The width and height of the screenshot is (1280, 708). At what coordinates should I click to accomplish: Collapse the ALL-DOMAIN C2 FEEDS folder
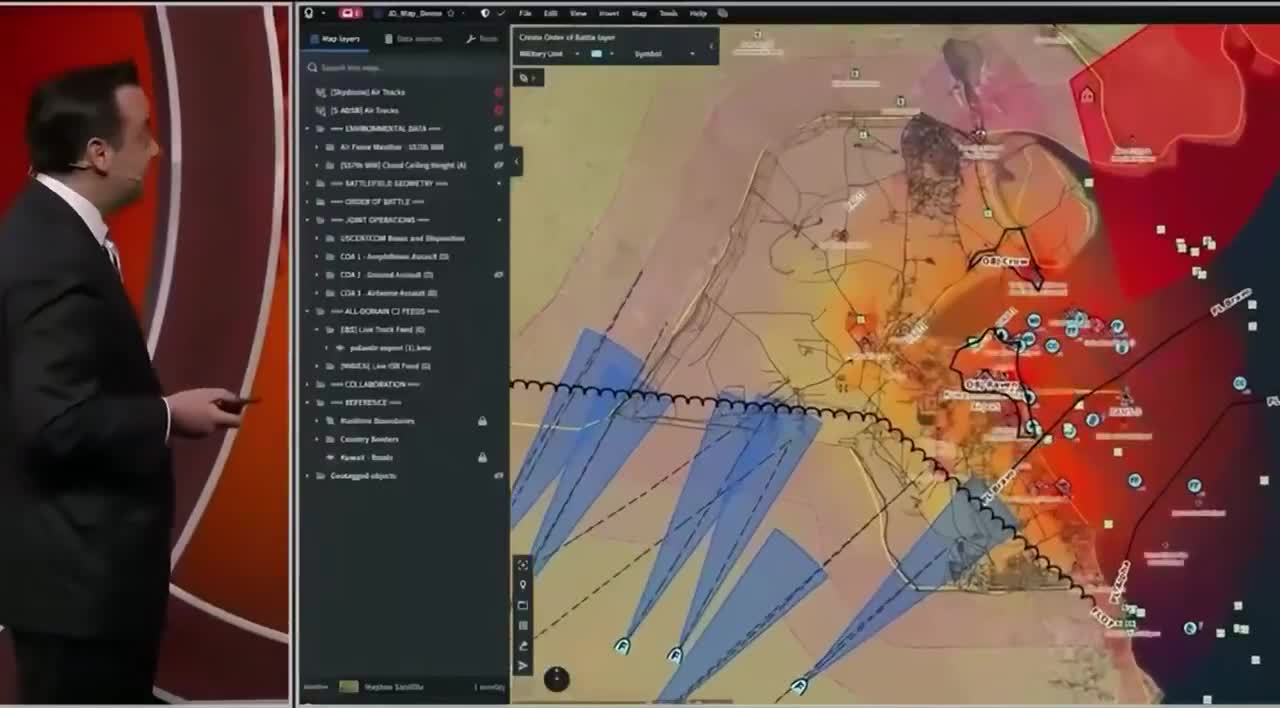[308, 311]
